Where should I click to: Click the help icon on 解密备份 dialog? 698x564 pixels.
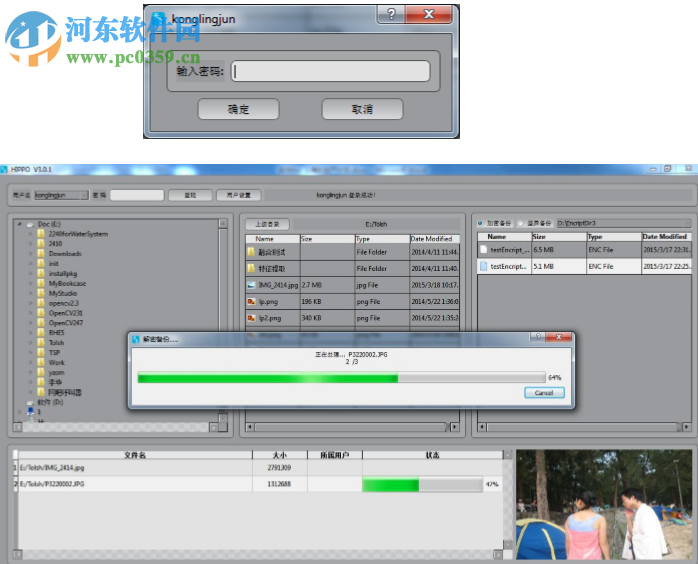[538, 337]
